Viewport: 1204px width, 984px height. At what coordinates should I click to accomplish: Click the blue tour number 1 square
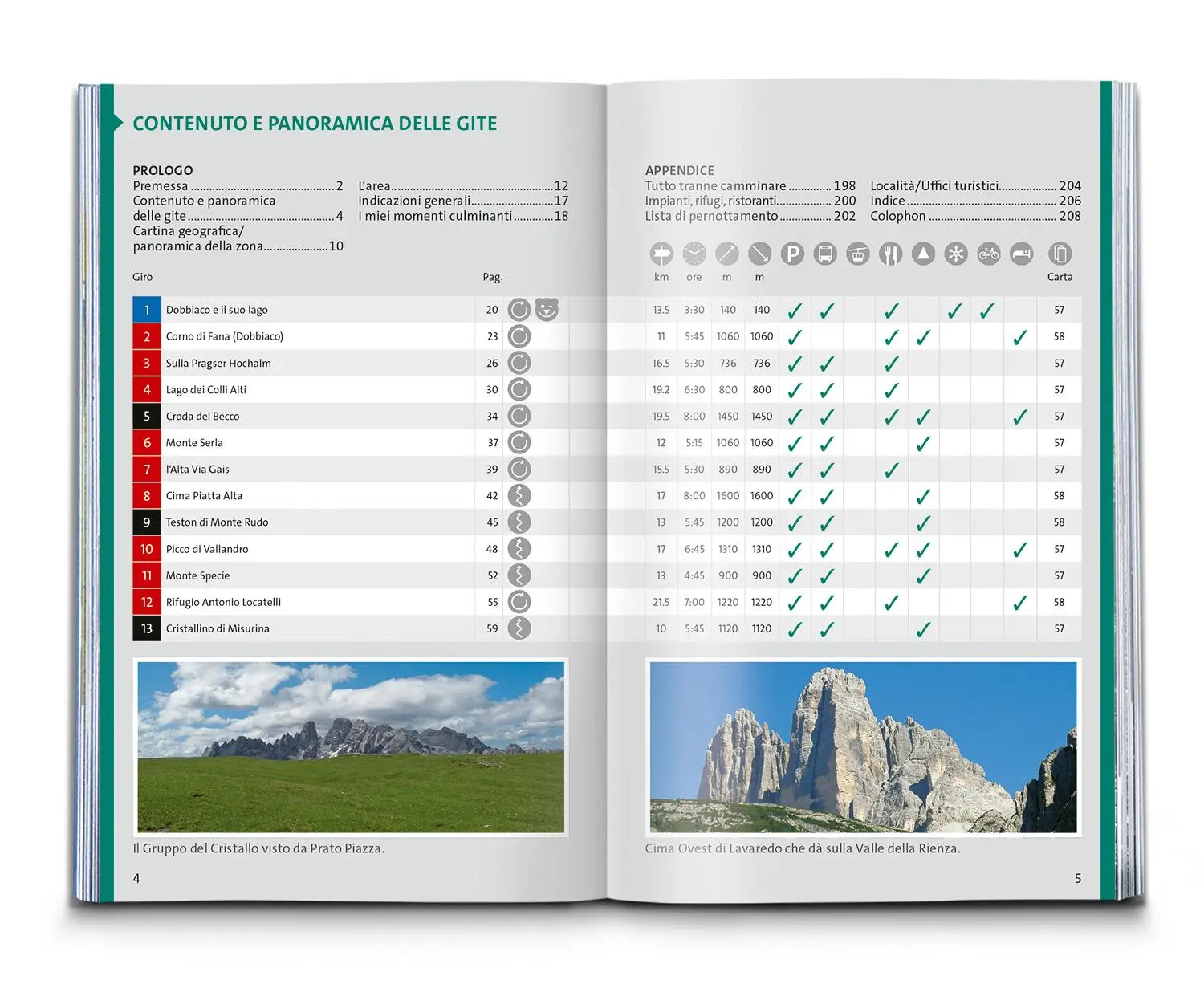coord(147,310)
